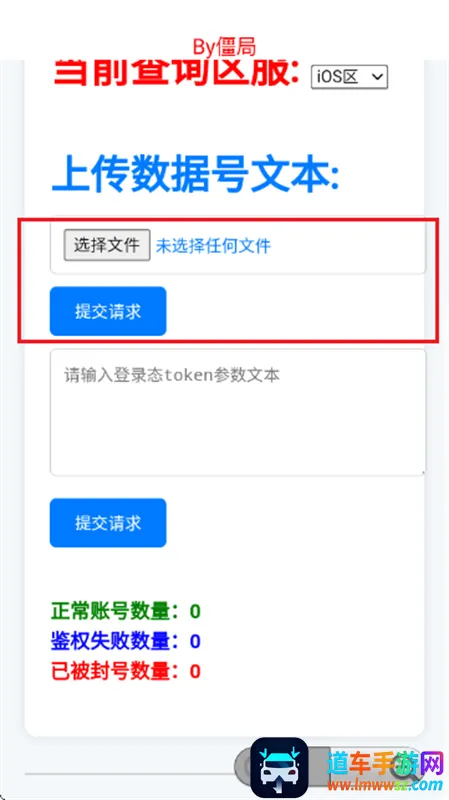Click the arrow on the server selector
This screenshot has width=449, height=800.
point(377,77)
